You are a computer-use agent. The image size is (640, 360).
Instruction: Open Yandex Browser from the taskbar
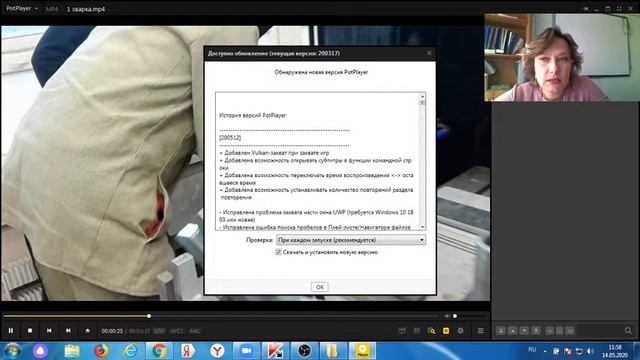click(217, 351)
